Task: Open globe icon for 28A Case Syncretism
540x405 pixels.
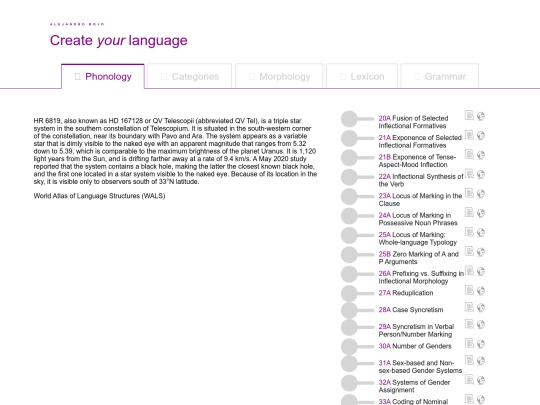Action: click(481, 308)
